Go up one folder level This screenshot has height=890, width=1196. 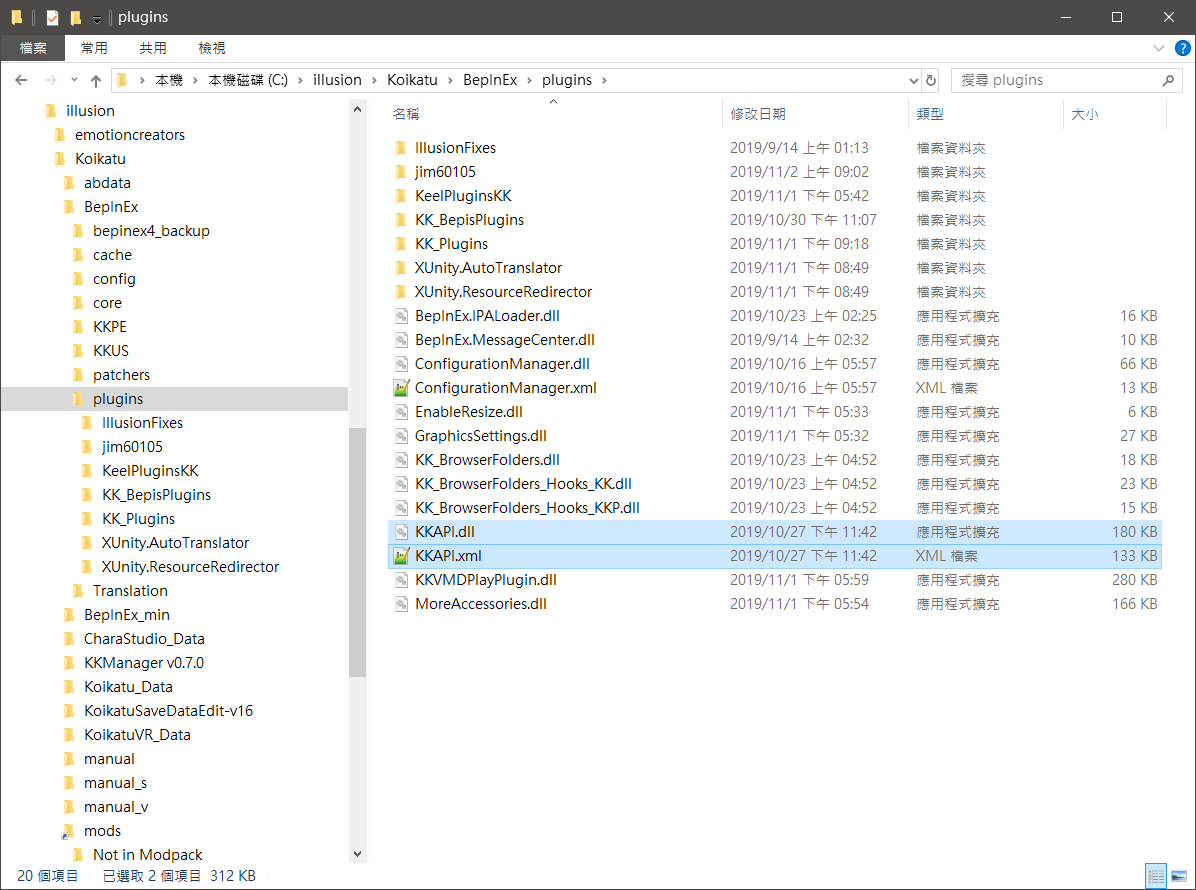(96, 80)
